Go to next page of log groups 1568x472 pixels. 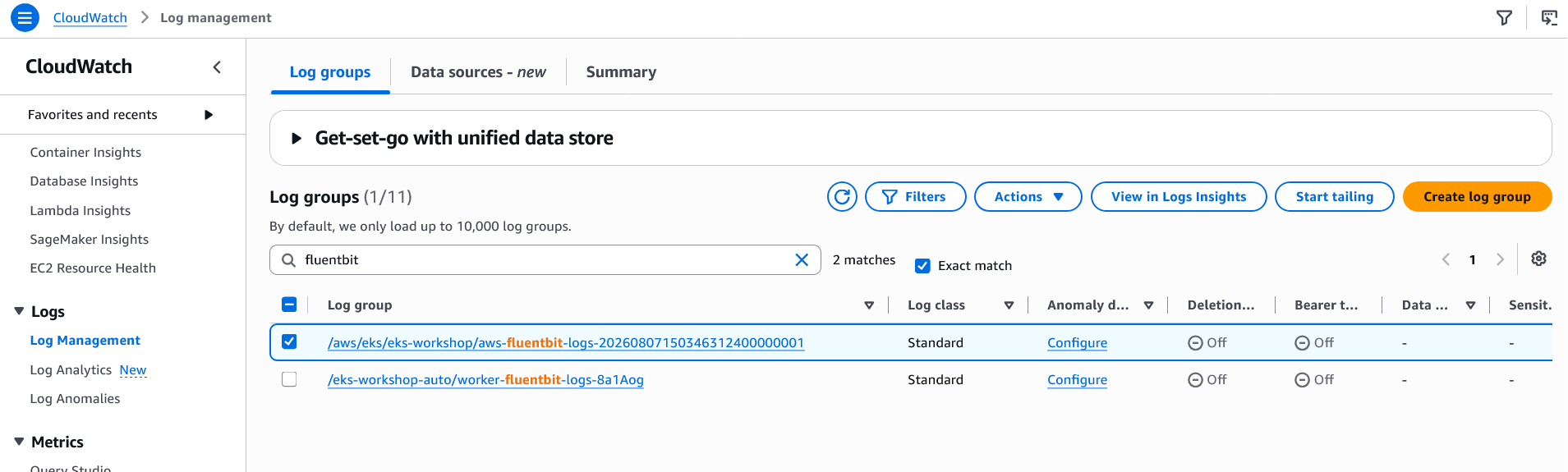coord(1500,259)
